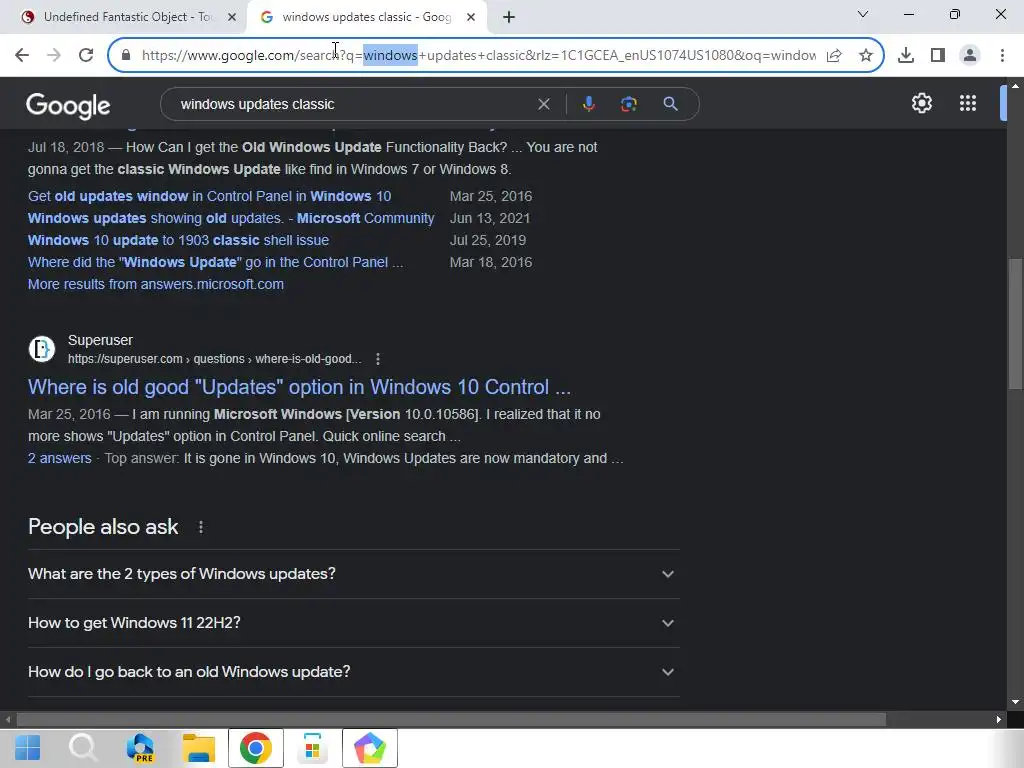The height and width of the screenshot is (768, 1024).
Task: Click the scroll-left arrow on horizontal scrollbar
Action: pyautogui.click(x=8, y=720)
